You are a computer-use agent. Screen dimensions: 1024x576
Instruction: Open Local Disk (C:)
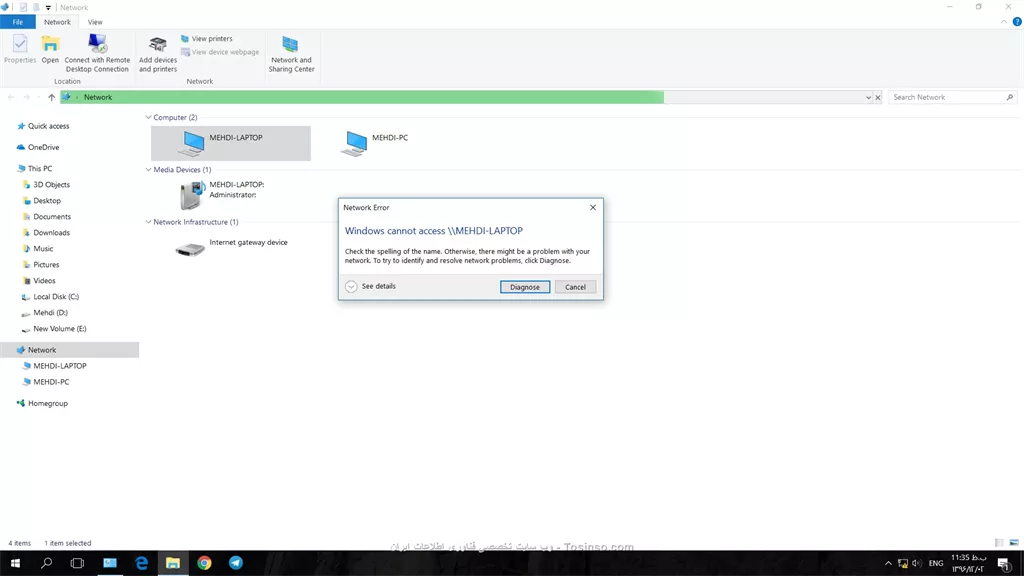(50, 297)
